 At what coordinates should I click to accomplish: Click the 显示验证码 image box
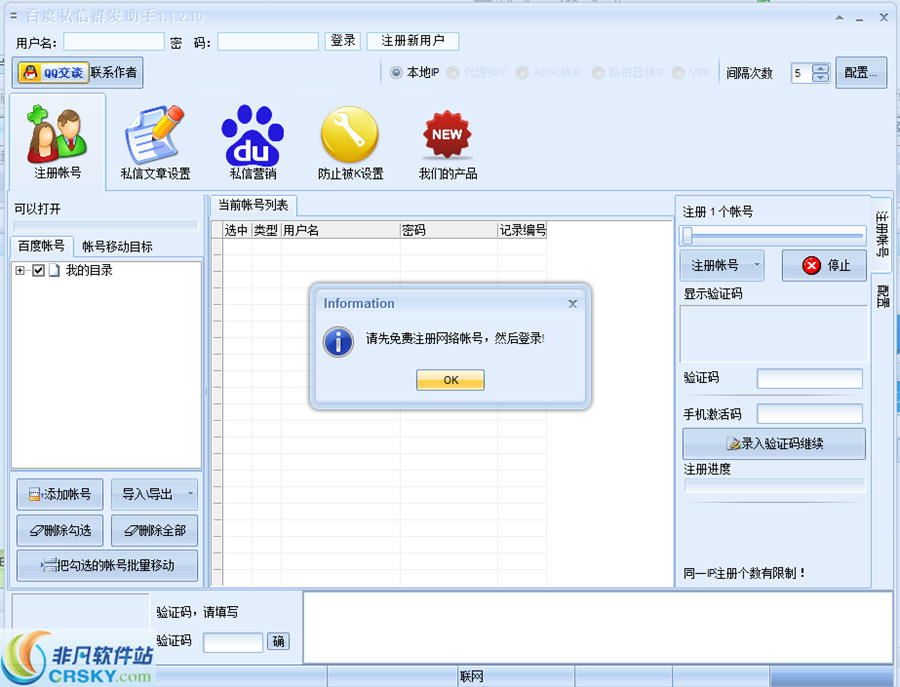[x=774, y=334]
